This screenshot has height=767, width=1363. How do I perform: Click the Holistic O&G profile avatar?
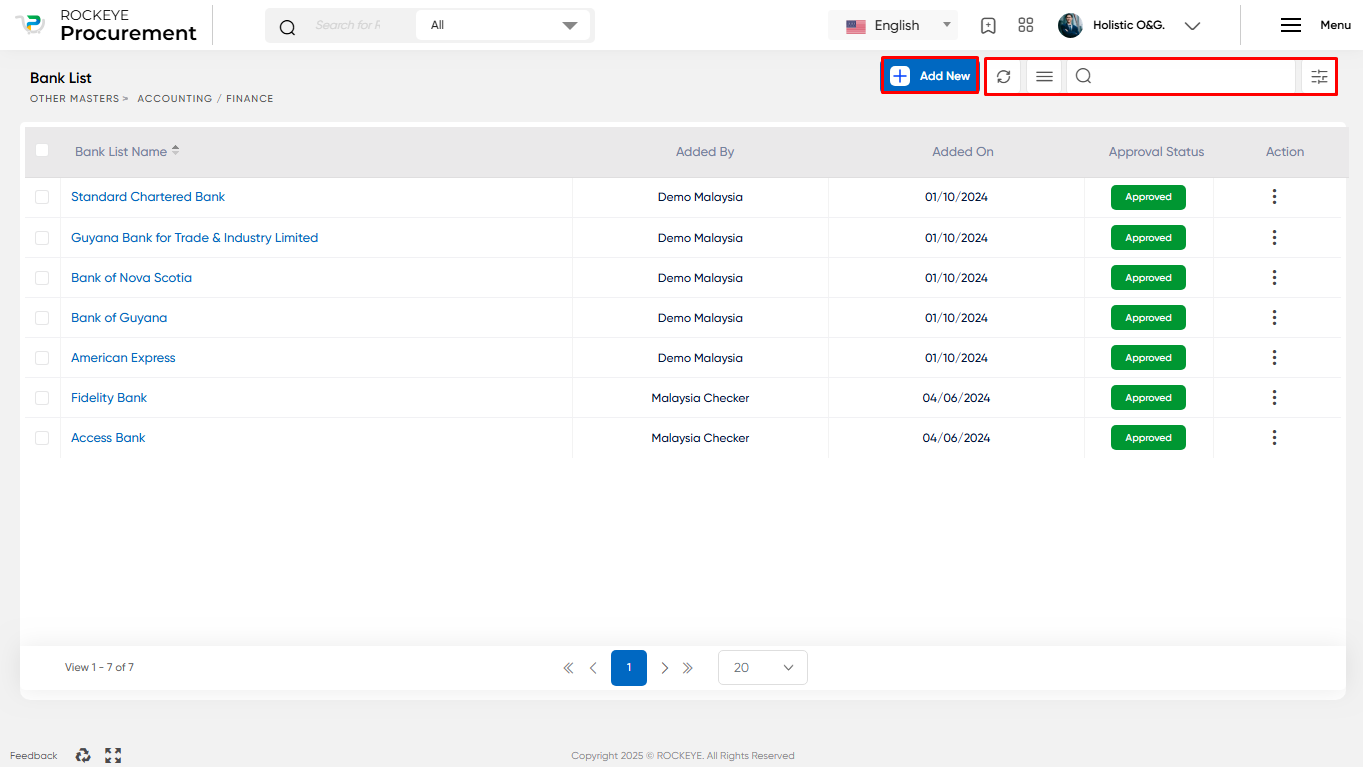tap(1070, 26)
